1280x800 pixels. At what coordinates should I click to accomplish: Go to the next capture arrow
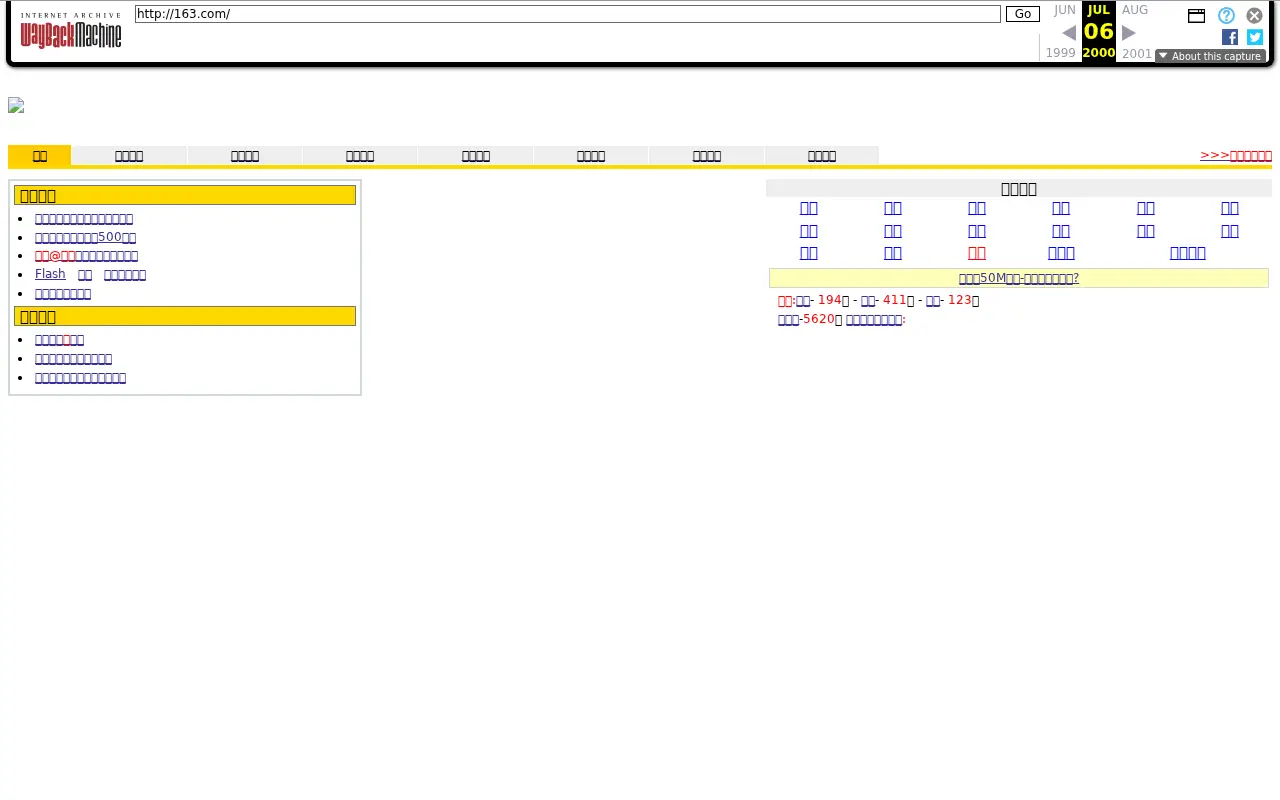coord(1129,33)
